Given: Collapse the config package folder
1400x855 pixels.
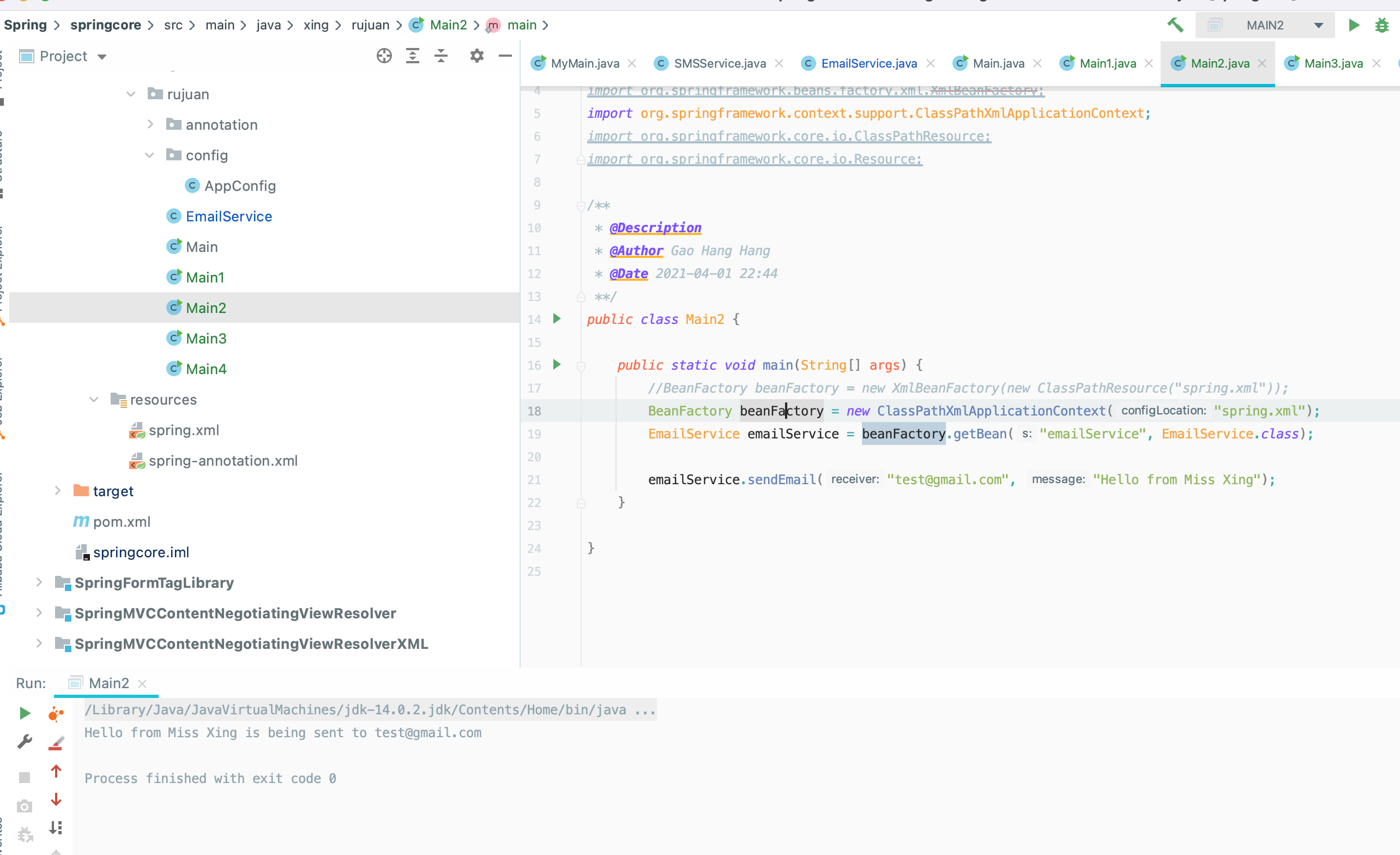Looking at the screenshot, I should [149, 155].
